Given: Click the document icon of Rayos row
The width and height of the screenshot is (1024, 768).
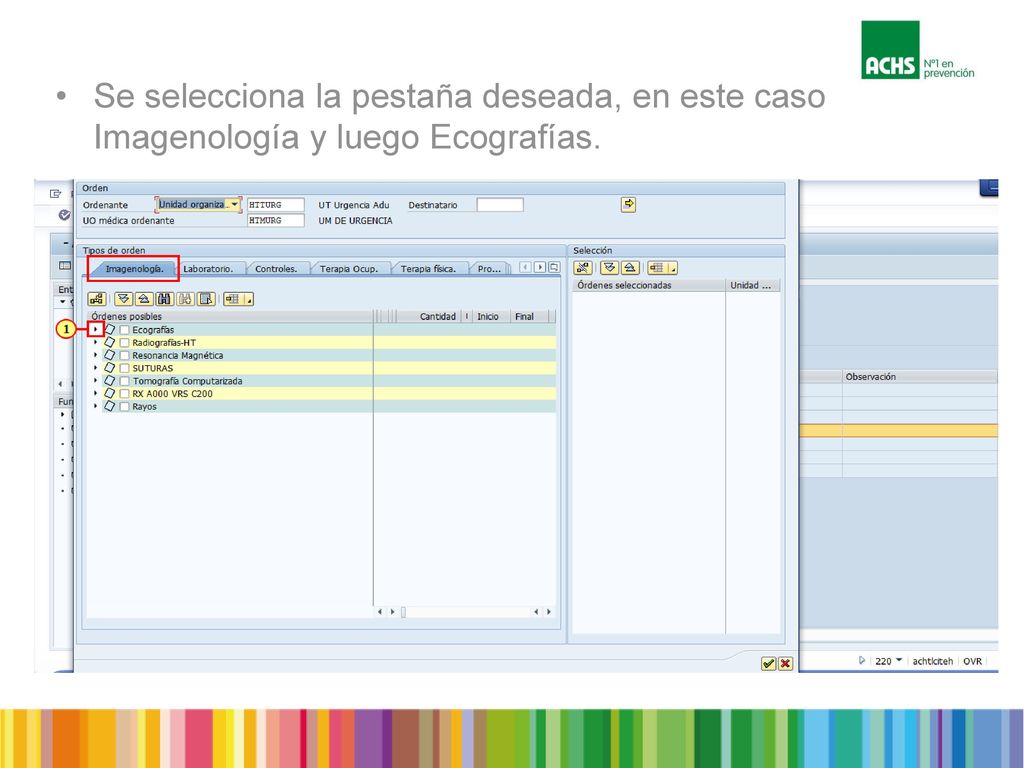Looking at the screenshot, I should pos(110,406).
